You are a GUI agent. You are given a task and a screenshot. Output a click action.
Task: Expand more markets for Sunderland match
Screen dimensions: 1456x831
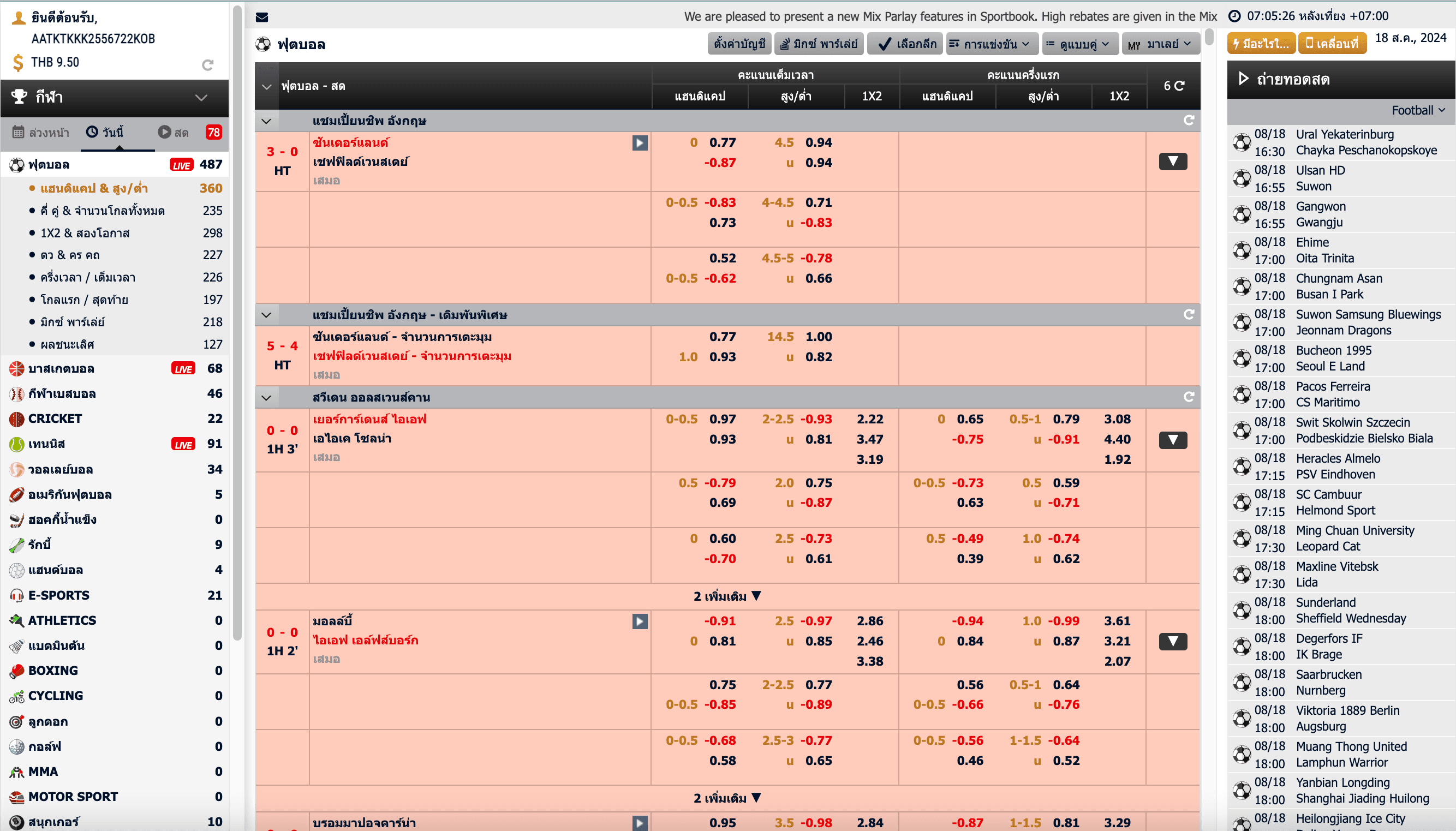(1173, 162)
